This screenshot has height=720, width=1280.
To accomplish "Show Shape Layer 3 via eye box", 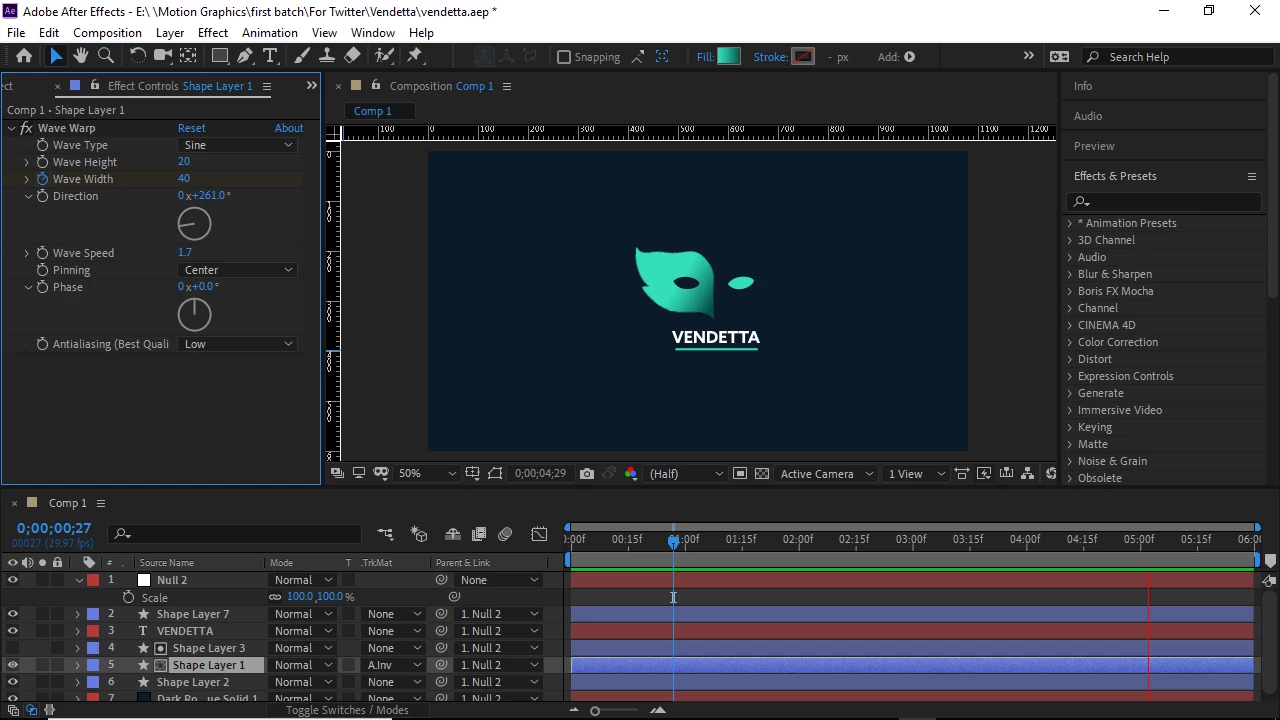I will coord(13,648).
